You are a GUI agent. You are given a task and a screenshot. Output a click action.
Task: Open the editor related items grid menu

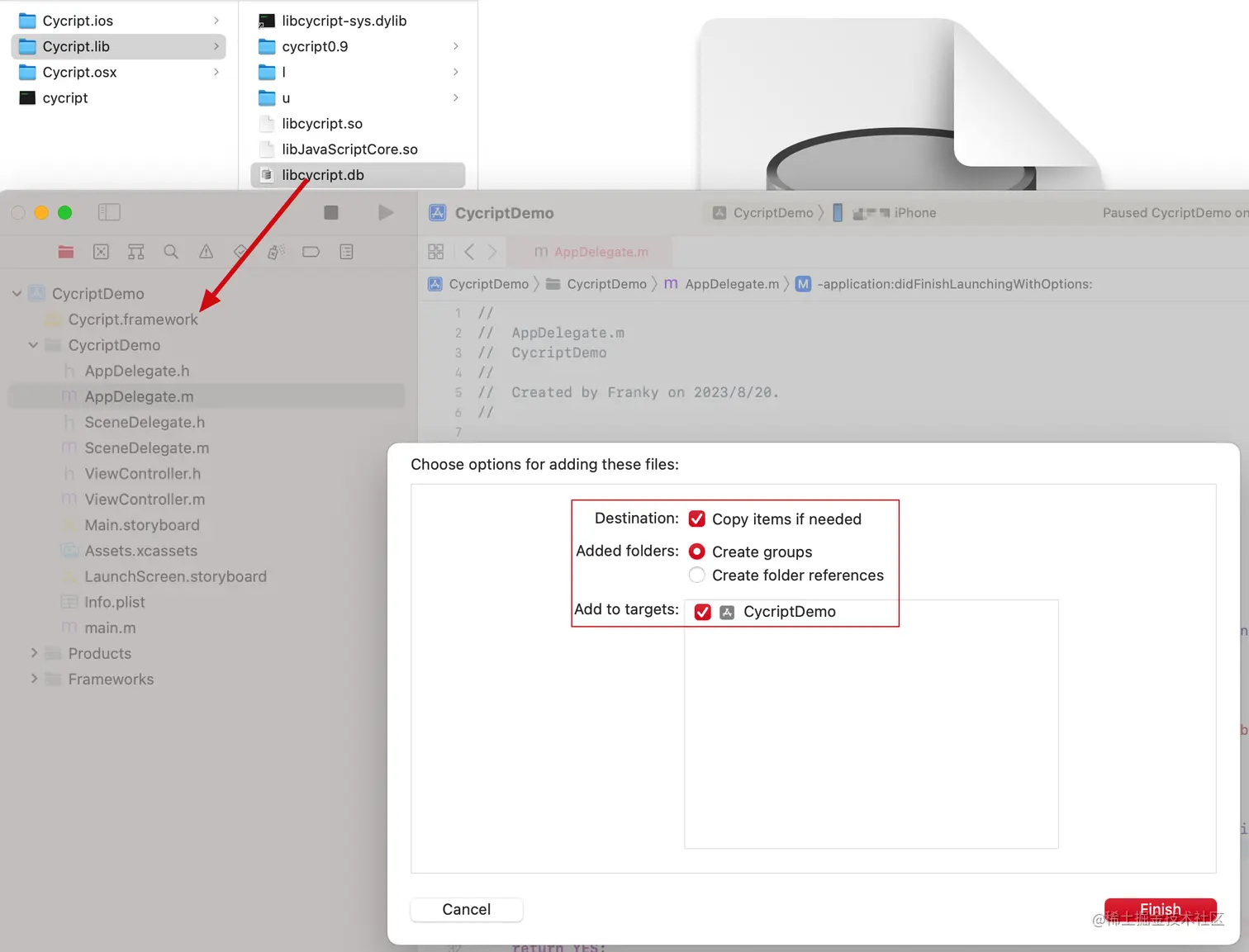point(436,252)
